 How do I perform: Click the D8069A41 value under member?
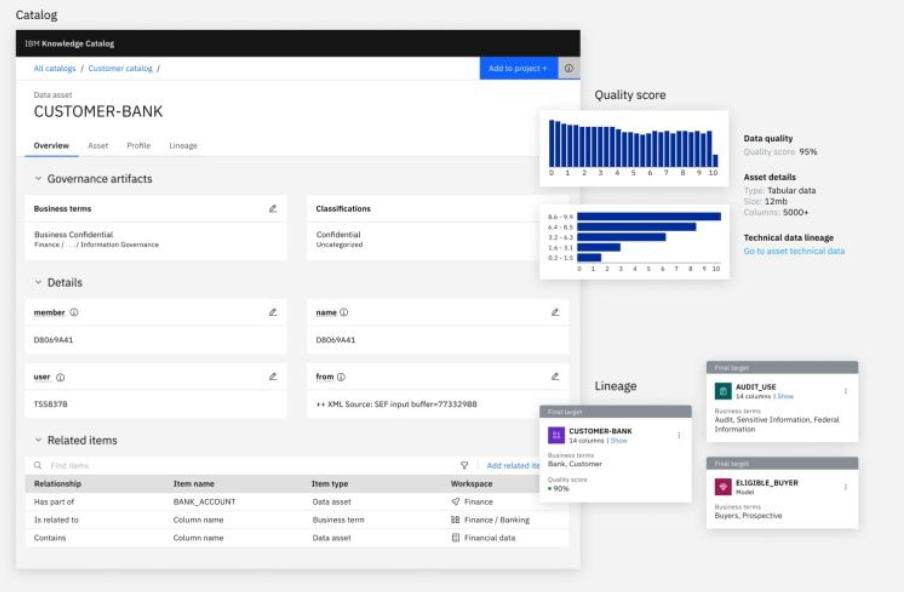(x=53, y=340)
